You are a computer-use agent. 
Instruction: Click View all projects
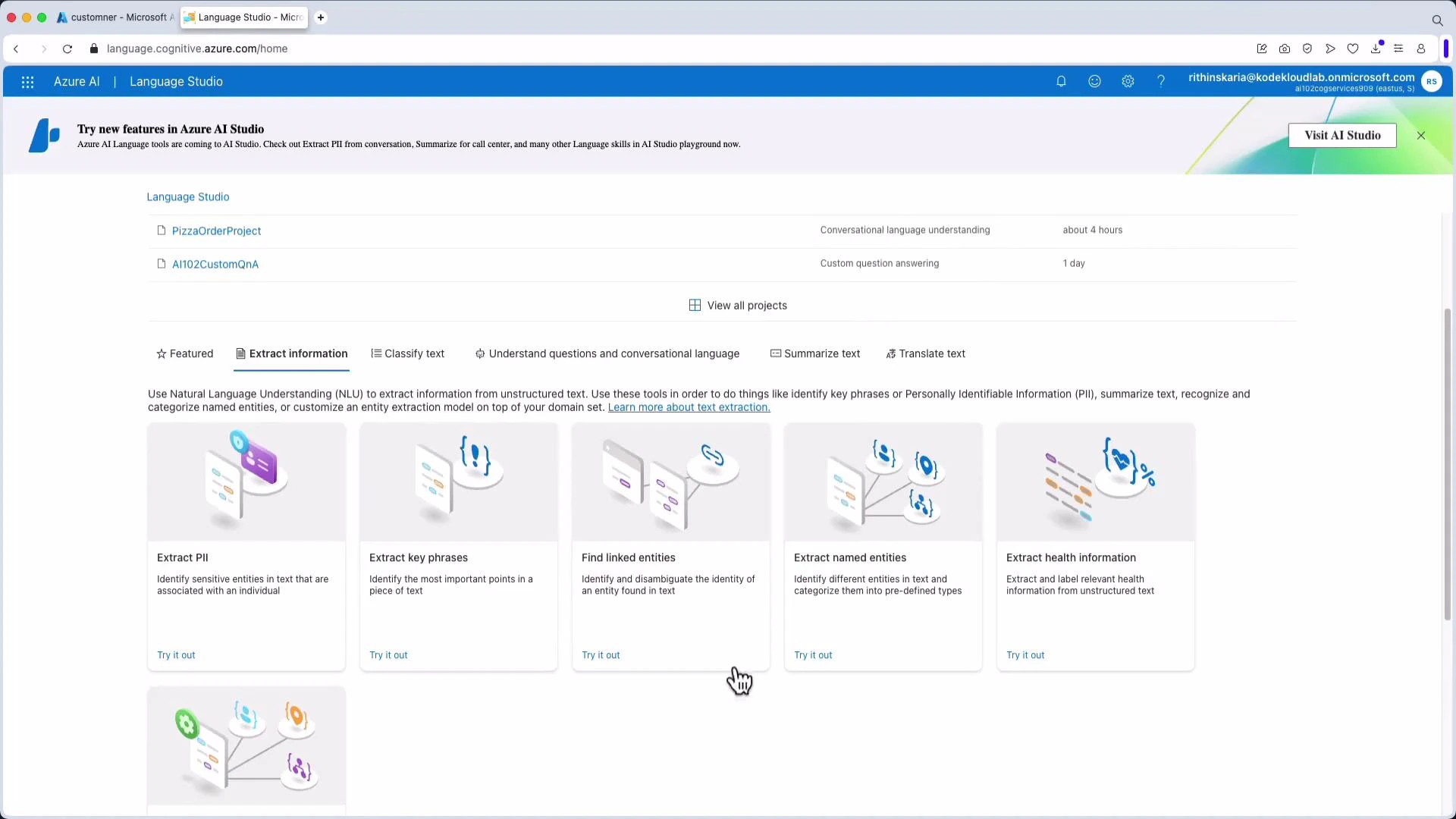(737, 305)
